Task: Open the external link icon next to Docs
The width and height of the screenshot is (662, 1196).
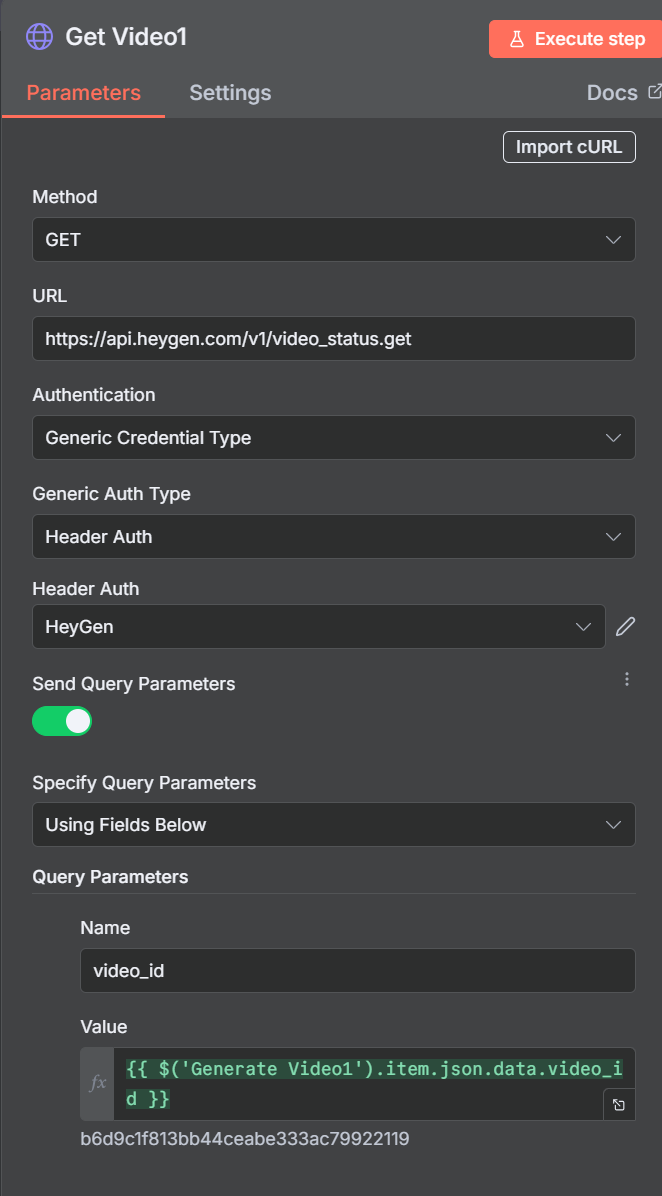Action: pyautogui.click(x=654, y=92)
